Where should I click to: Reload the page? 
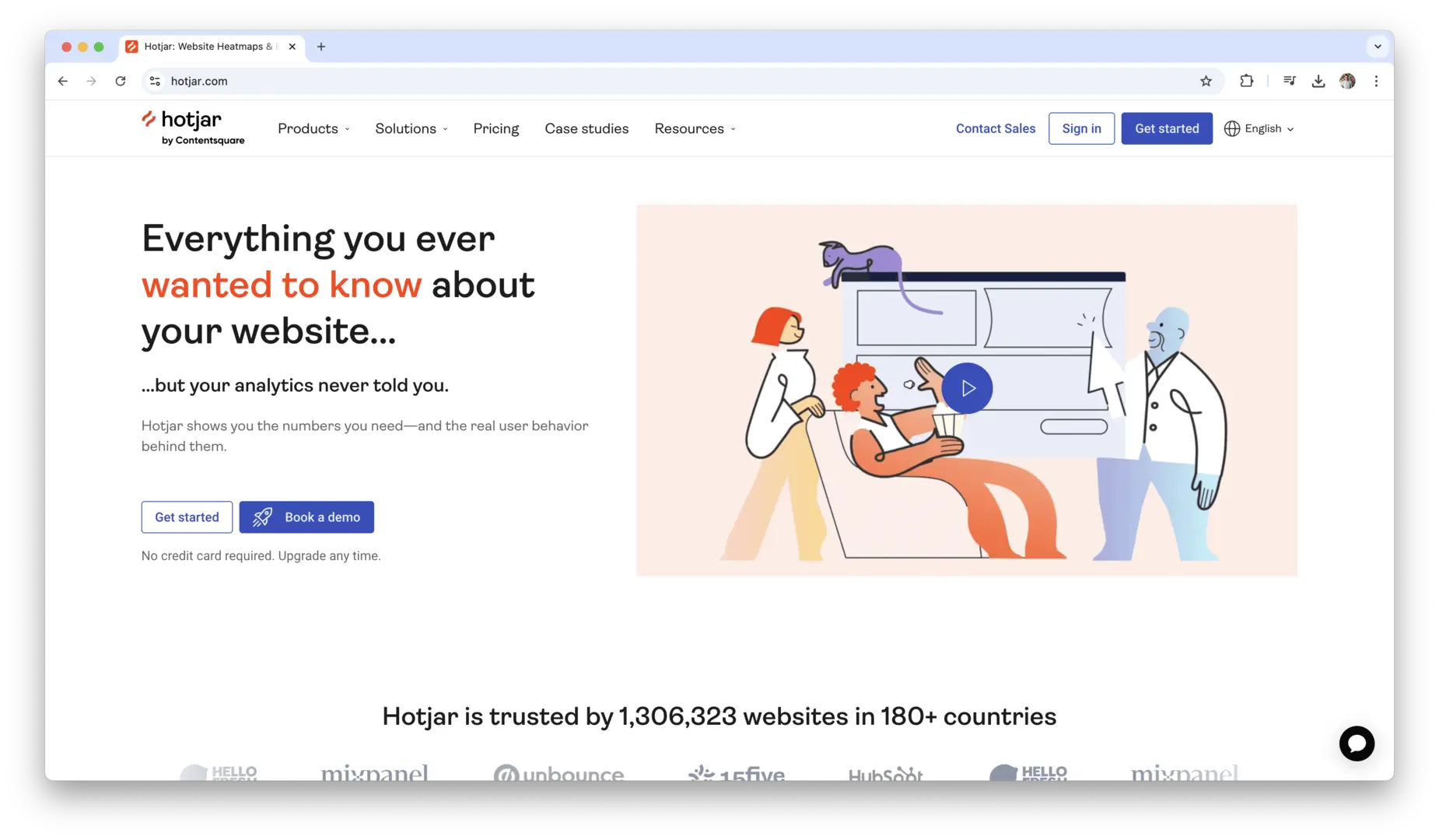click(x=121, y=81)
